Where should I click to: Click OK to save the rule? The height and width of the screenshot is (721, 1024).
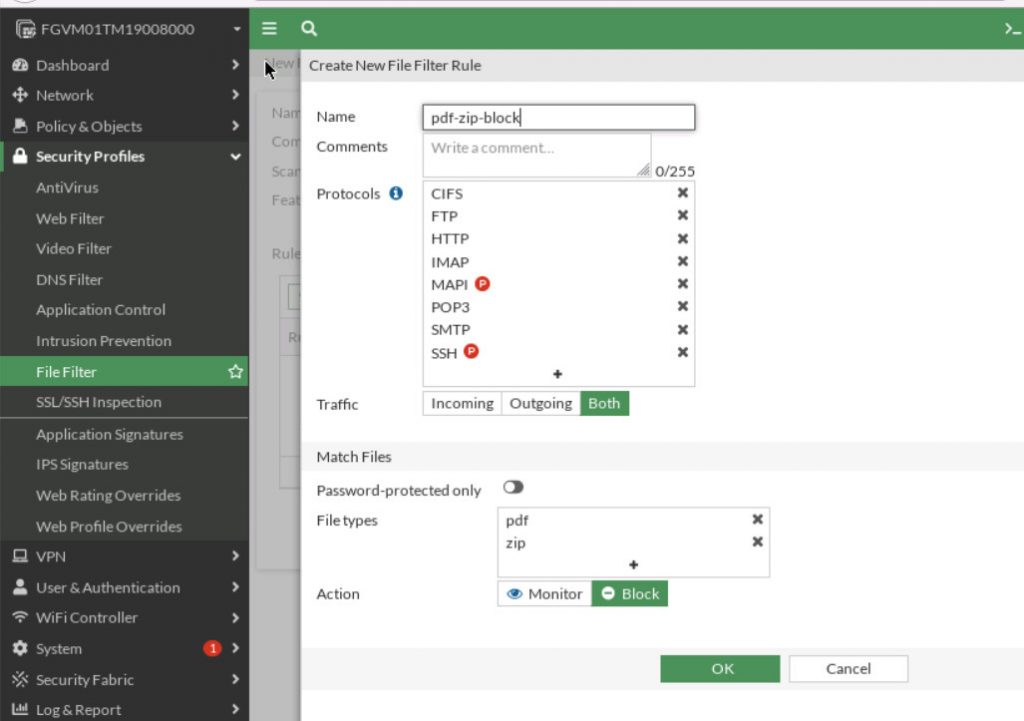tap(719, 668)
